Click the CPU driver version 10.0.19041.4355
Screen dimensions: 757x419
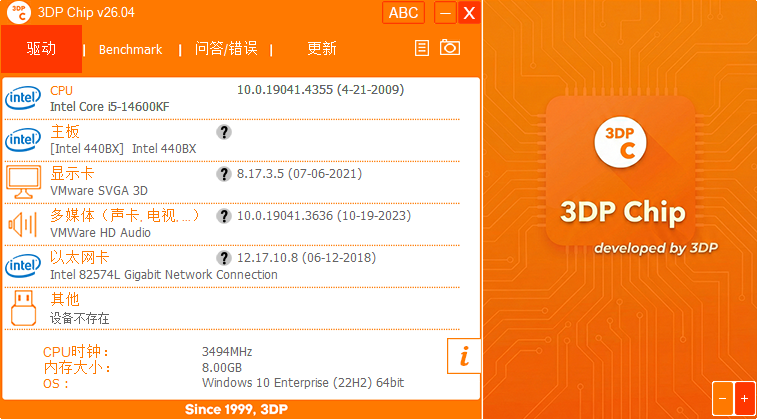(x=321, y=90)
